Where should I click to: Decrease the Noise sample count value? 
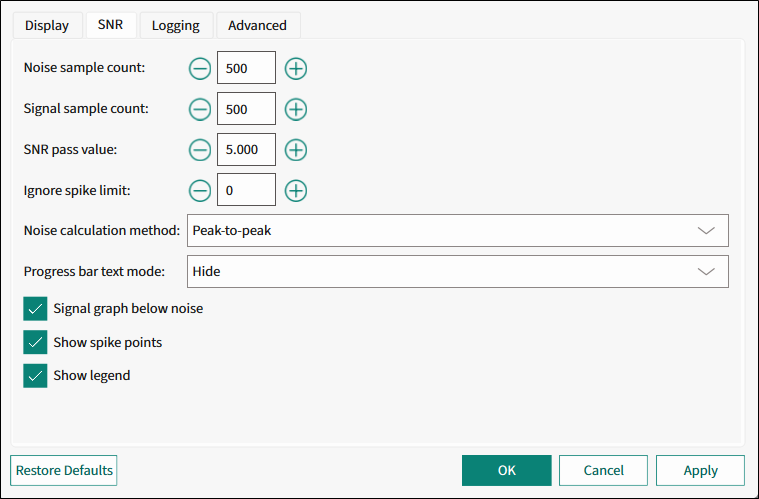click(x=199, y=68)
